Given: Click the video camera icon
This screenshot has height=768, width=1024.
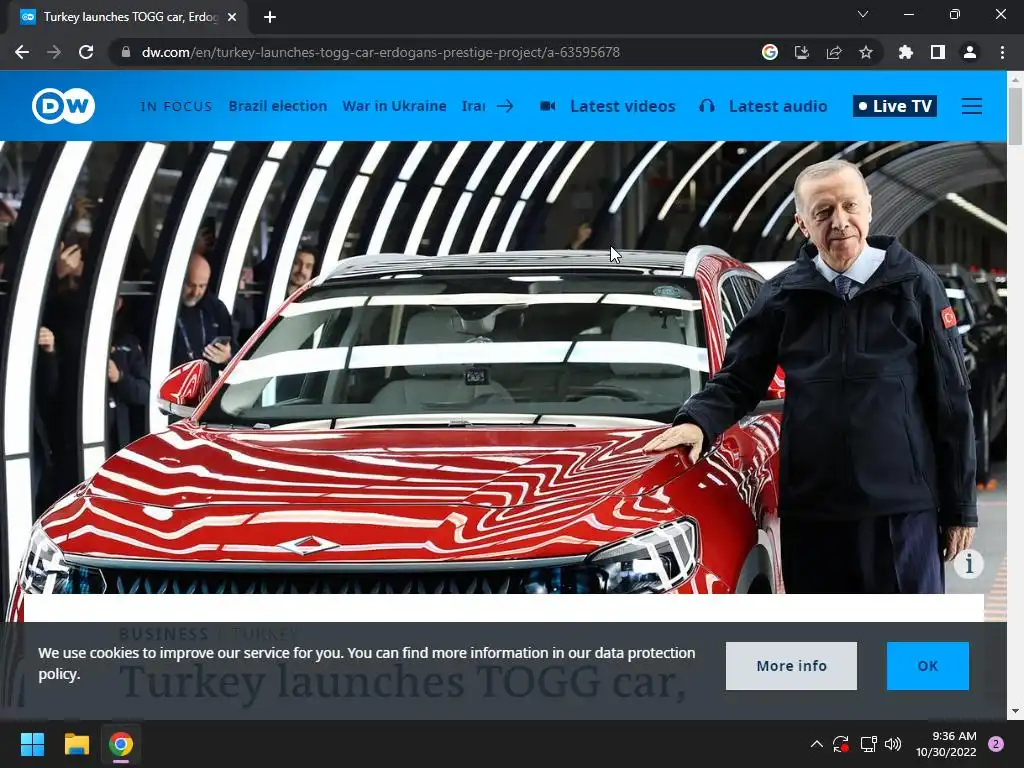Looking at the screenshot, I should (x=548, y=106).
